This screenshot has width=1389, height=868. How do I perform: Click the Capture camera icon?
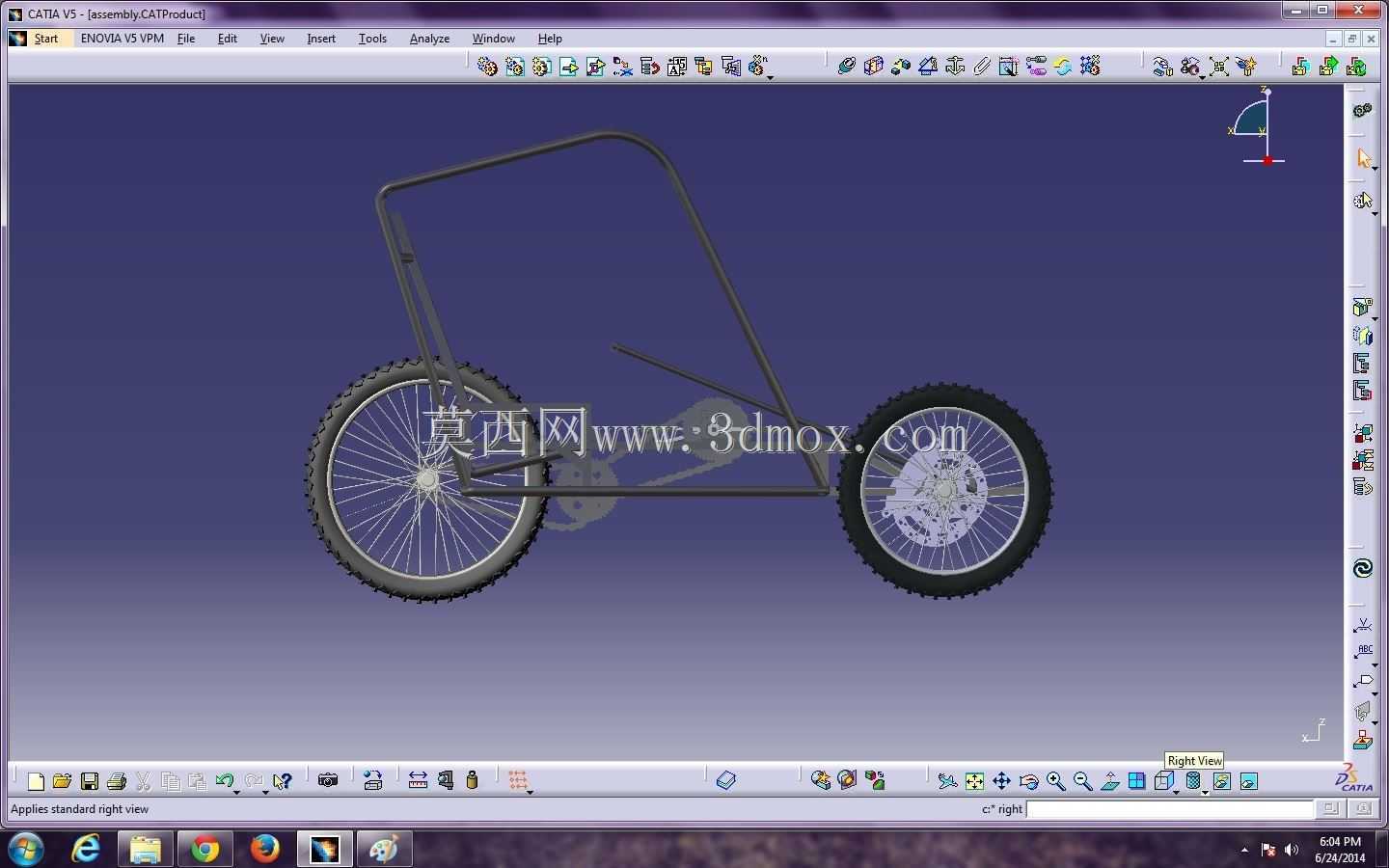click(x=328, y=781)
